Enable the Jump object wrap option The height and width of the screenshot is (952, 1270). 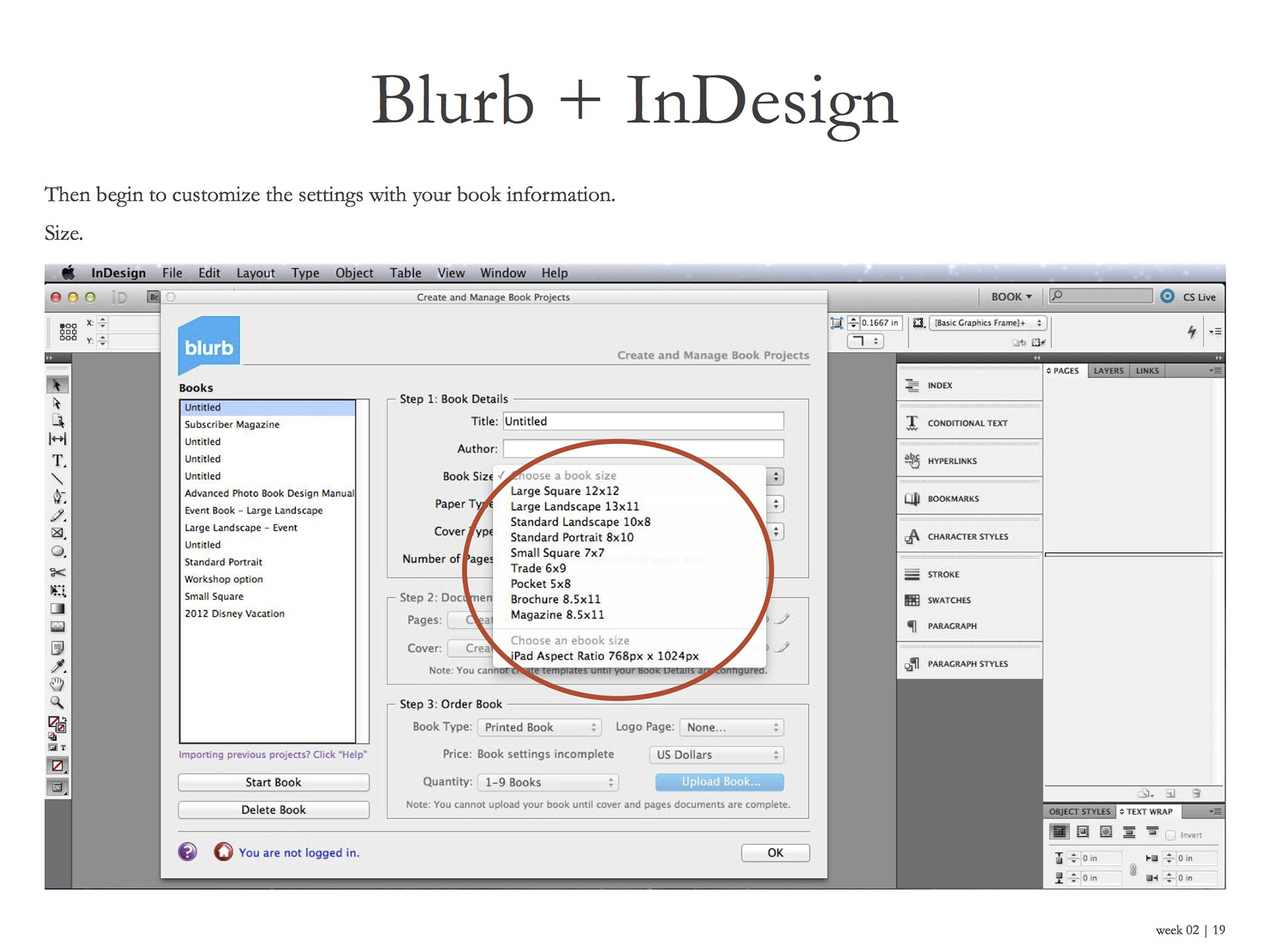[1129, 832]
